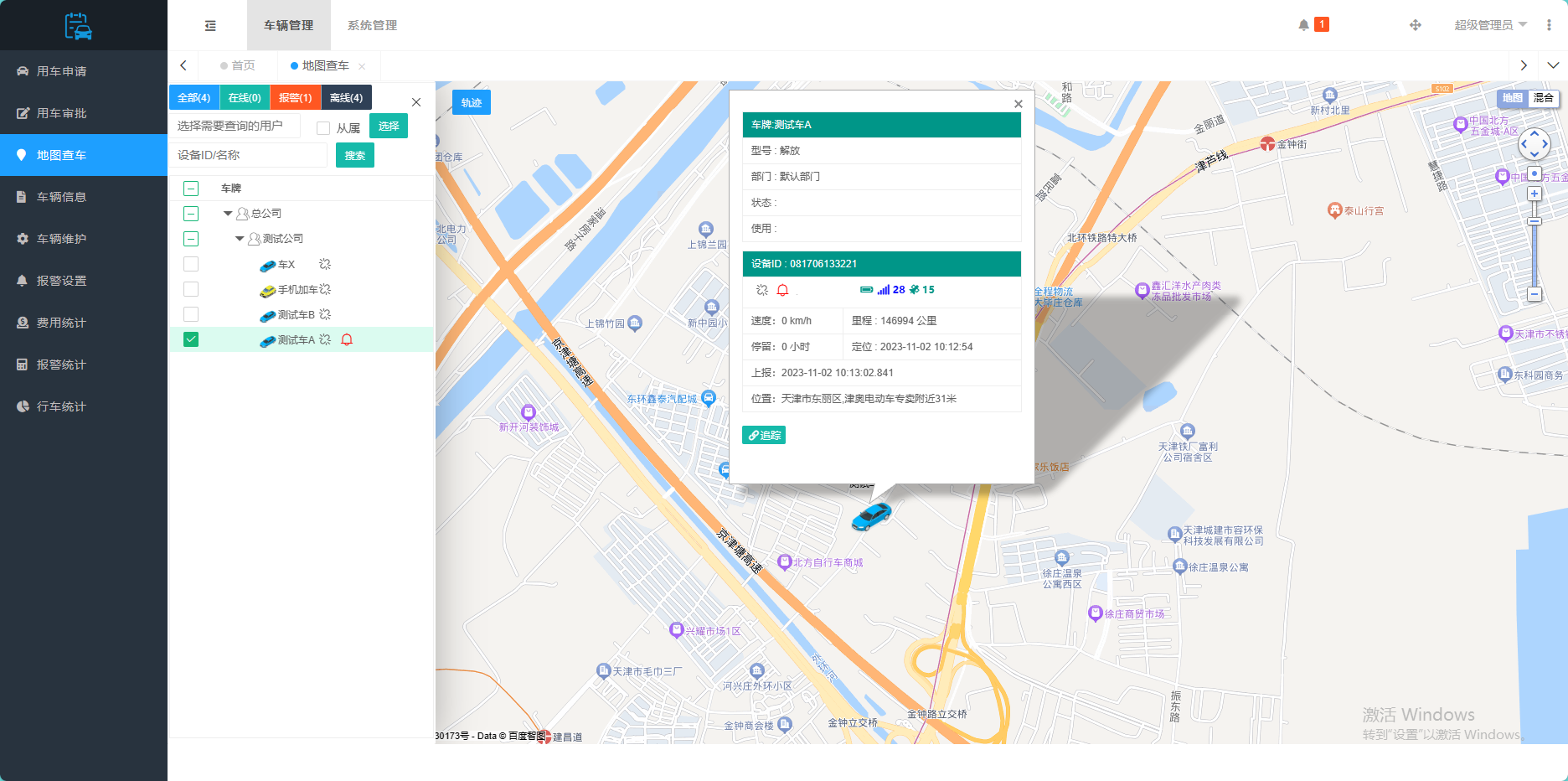Switch to 首页 page tab
The height and width of the screenshot is (781, 1568).
238,65
